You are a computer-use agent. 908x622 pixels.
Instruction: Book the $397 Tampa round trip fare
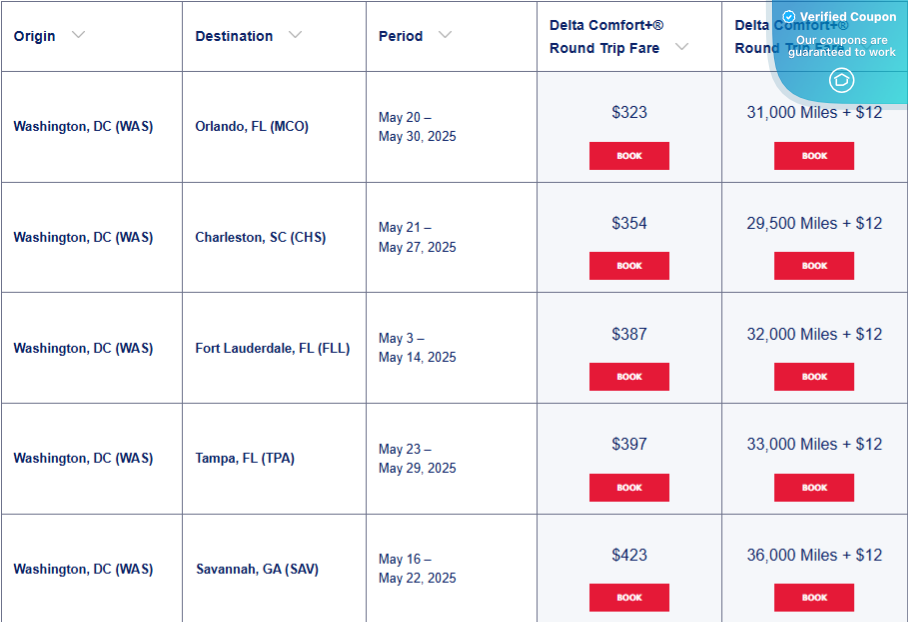(x=629, y=487)
